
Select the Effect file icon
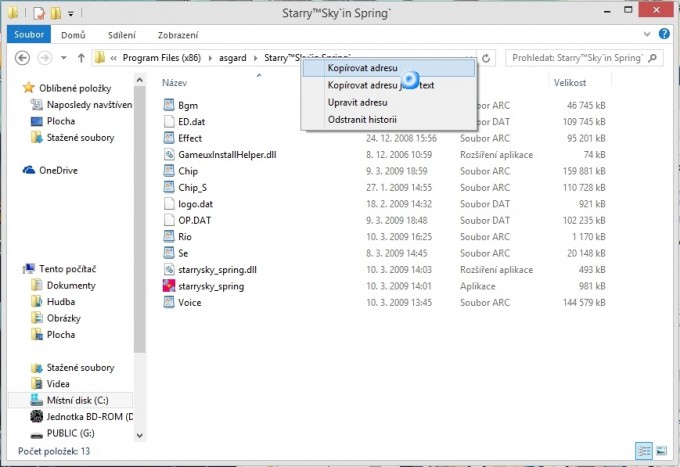point(169,138)
